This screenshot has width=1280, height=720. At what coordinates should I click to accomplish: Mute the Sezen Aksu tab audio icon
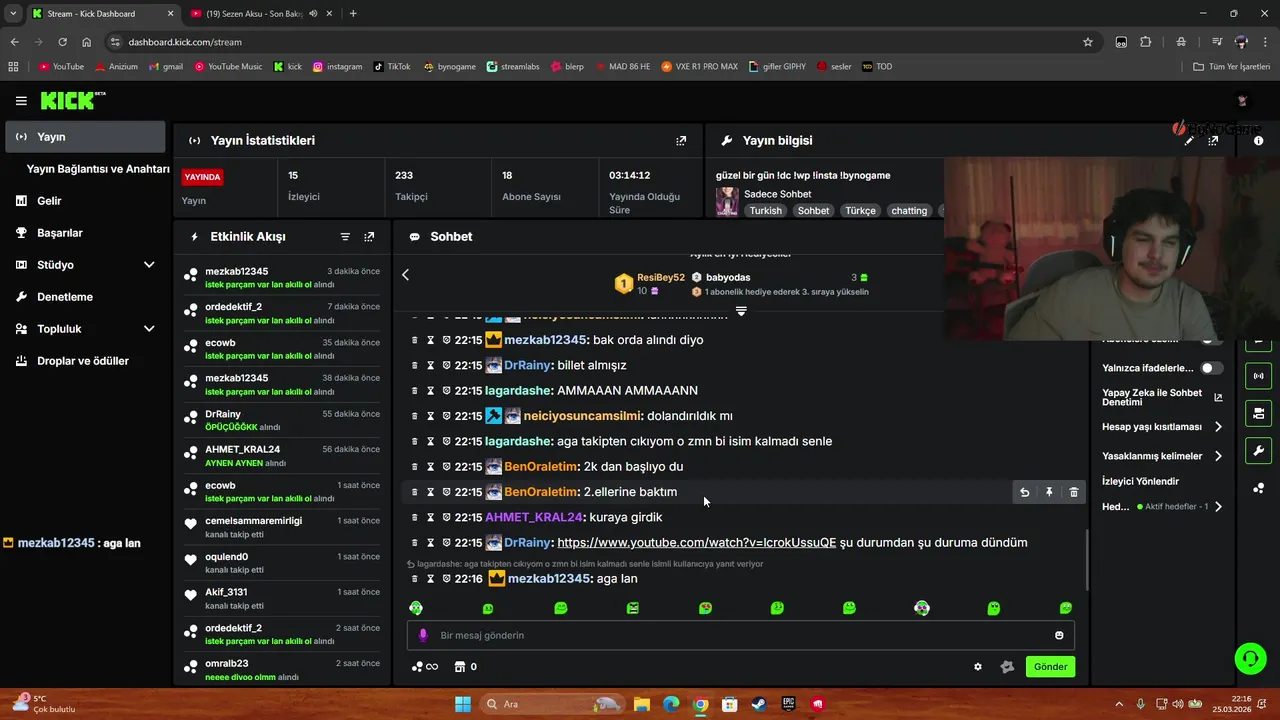[313, 14]
